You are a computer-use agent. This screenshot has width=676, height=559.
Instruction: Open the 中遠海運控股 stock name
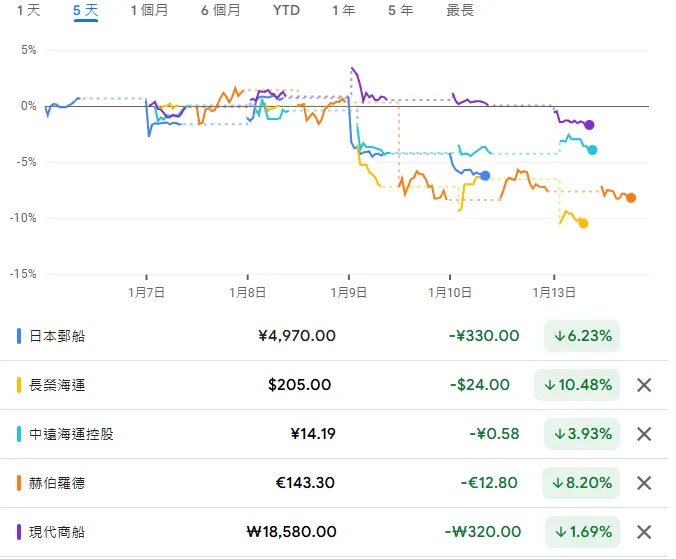tap(71, 434)
